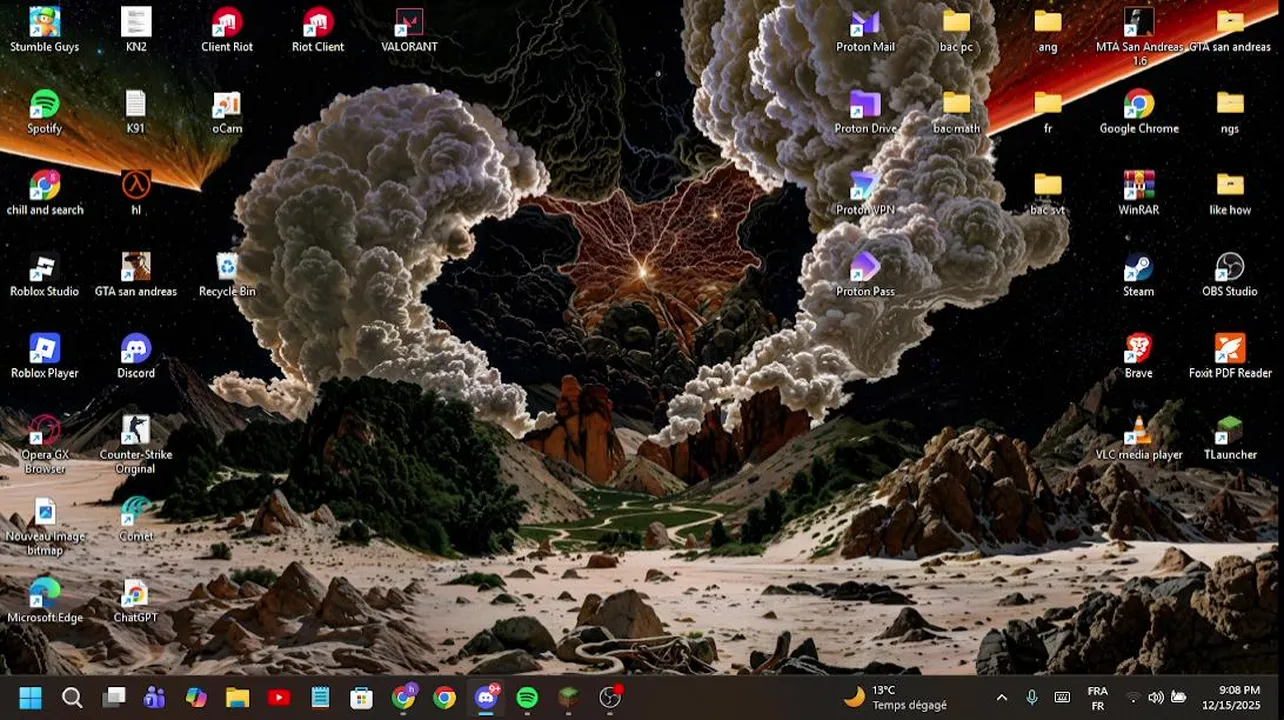Launch MTA San Andreas 1.6
The width and height of the screenshot is (1284, 720).
(x=1139, y=37)
